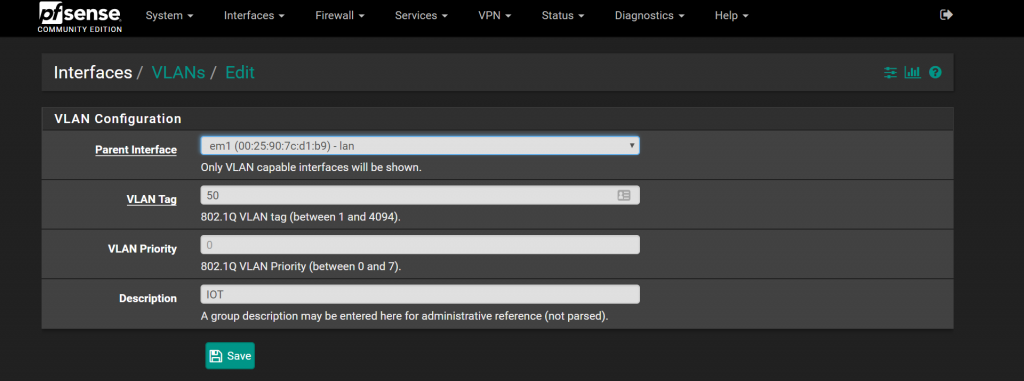Open the Status menu
Image resolution: width=1024 pixels, height=381 pixels.
click(562, 16)
